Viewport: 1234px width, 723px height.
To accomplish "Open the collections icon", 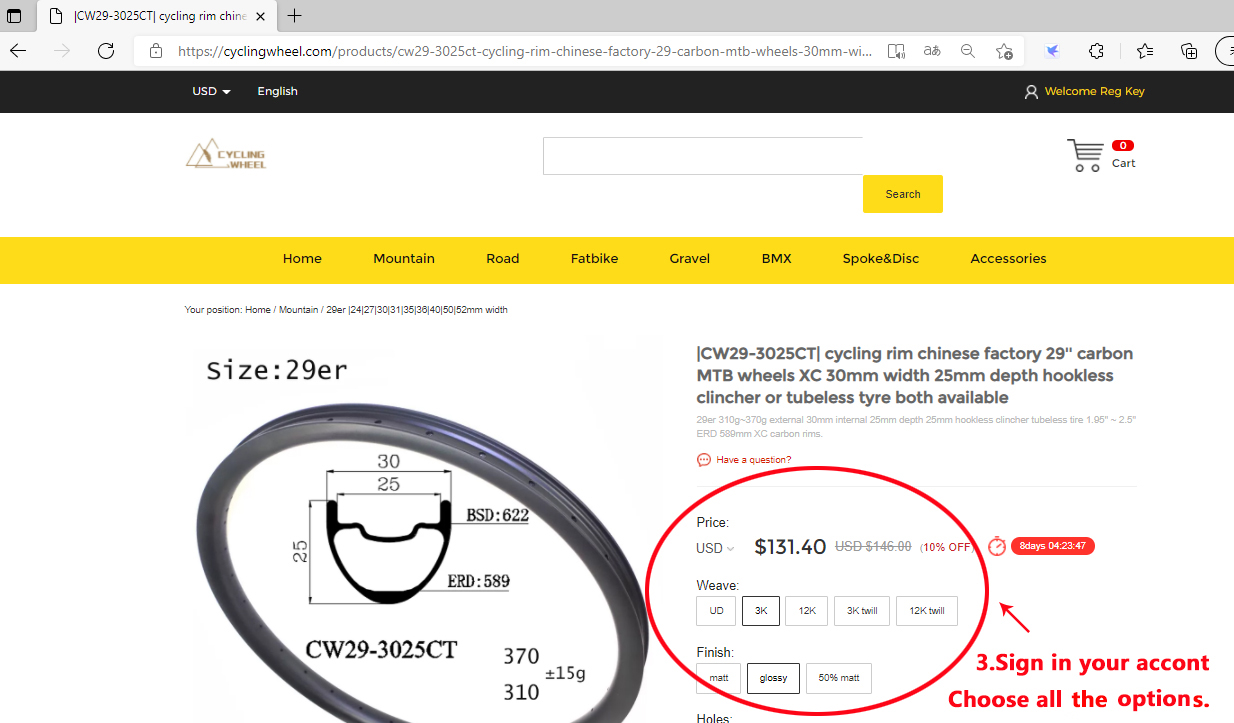I will click(x=1189, y=51).
